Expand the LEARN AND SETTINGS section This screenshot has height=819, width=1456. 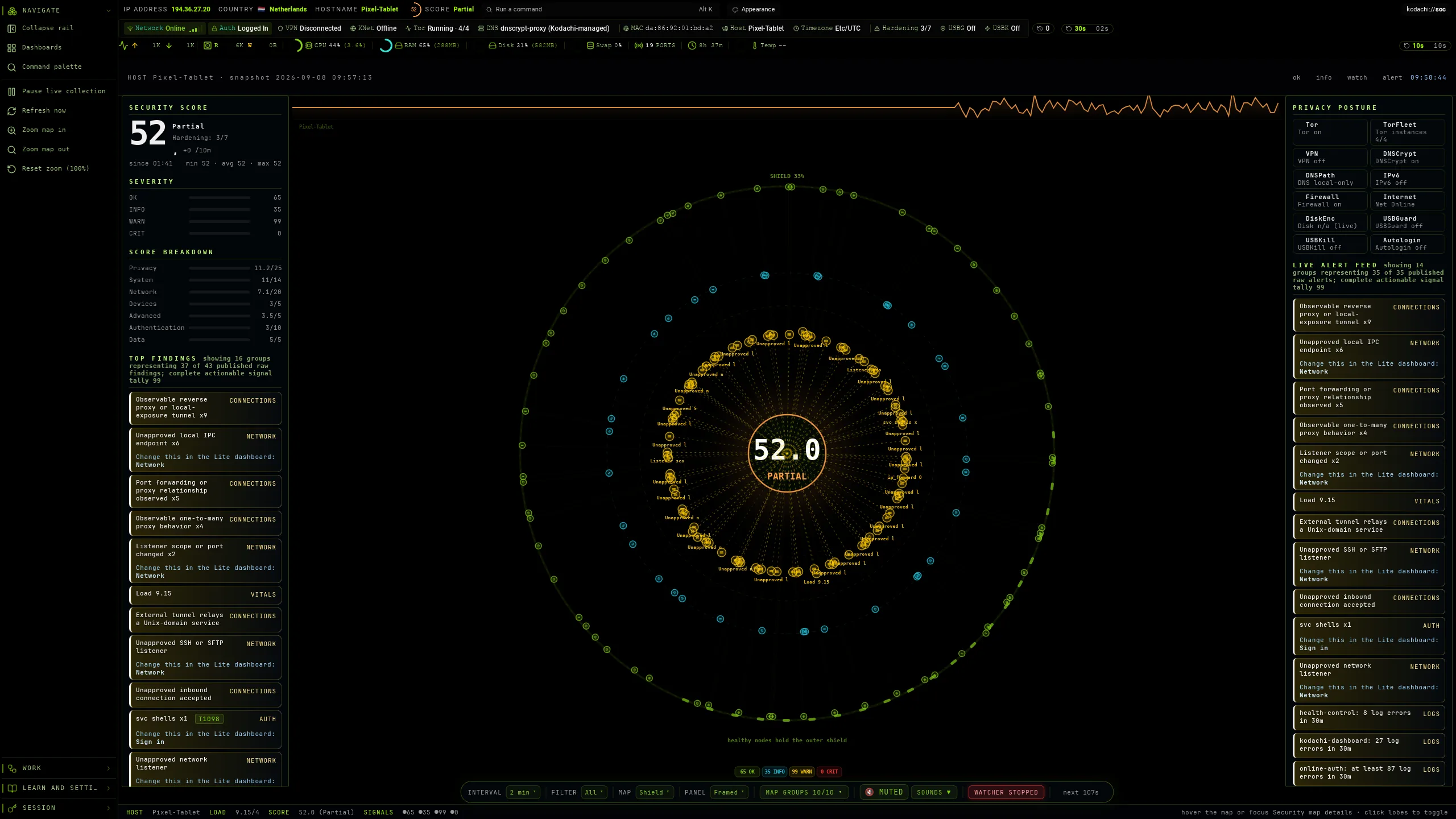point(58,788)
